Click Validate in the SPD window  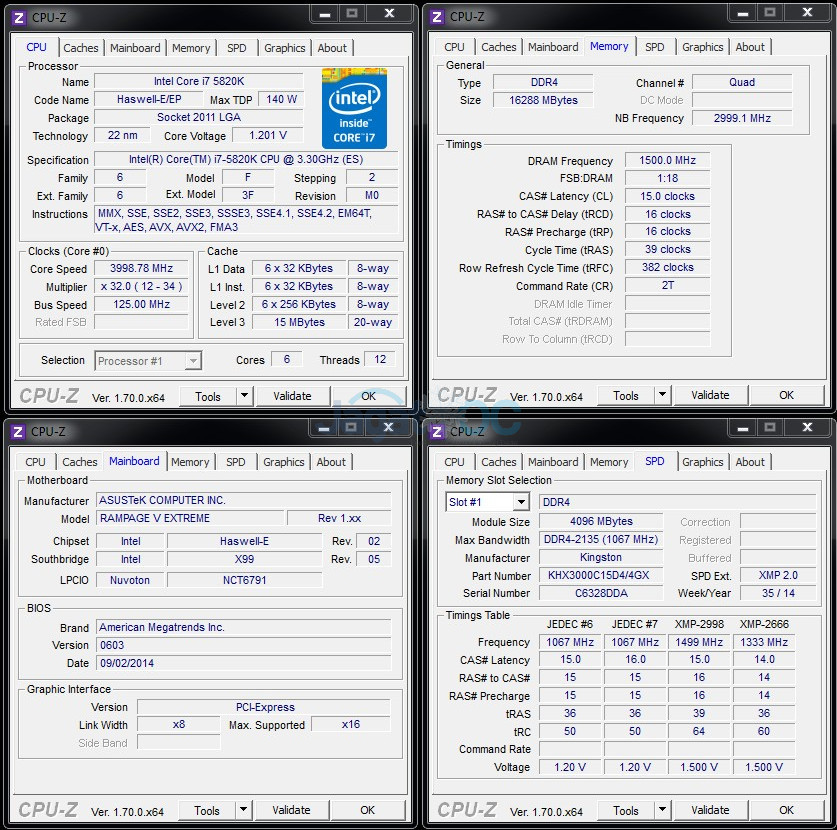tap(710, 810)
